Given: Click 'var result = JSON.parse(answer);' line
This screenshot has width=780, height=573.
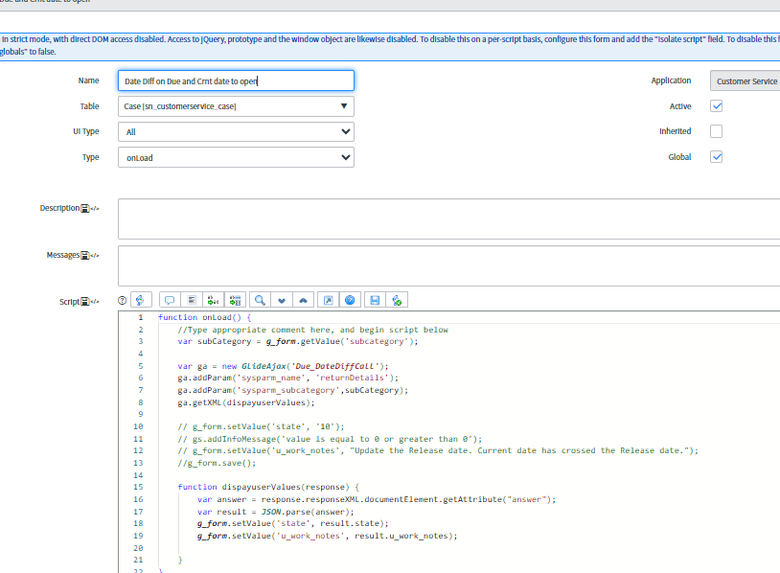Looking at the screenshot, I should point(276,512).
